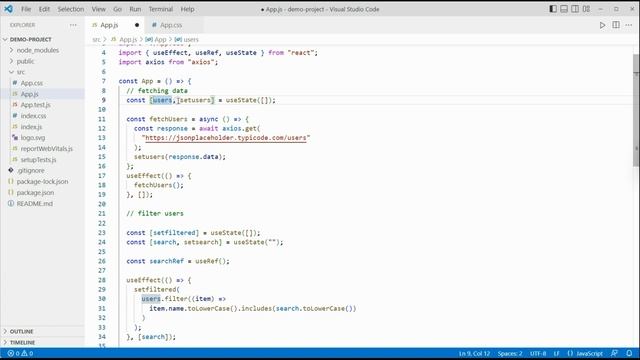Click the errors and warnings status
The width and height of the screenshot is (640, 360).
point(20,353)
